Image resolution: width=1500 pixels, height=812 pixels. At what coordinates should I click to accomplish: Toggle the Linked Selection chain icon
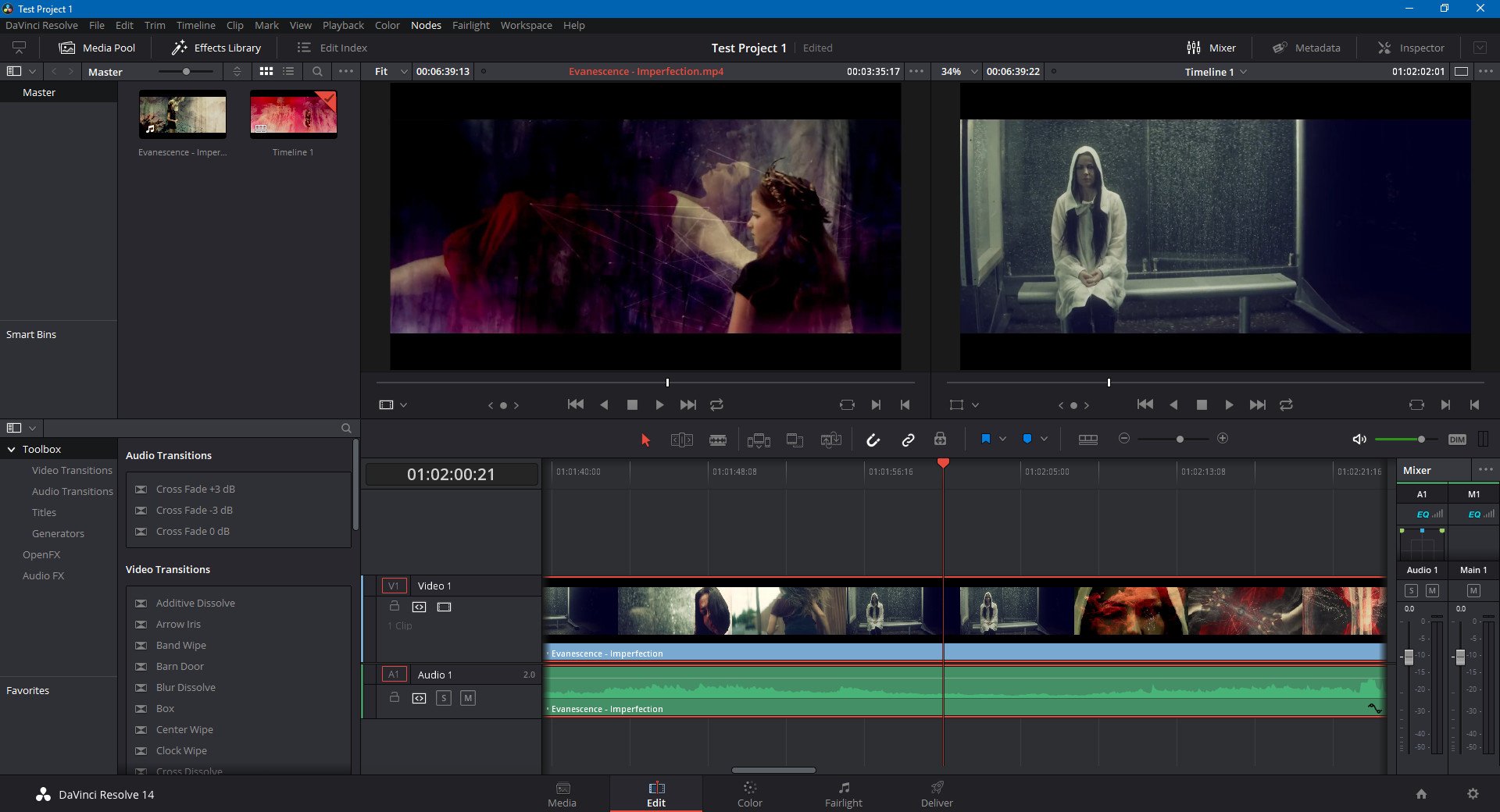point(908,440)
